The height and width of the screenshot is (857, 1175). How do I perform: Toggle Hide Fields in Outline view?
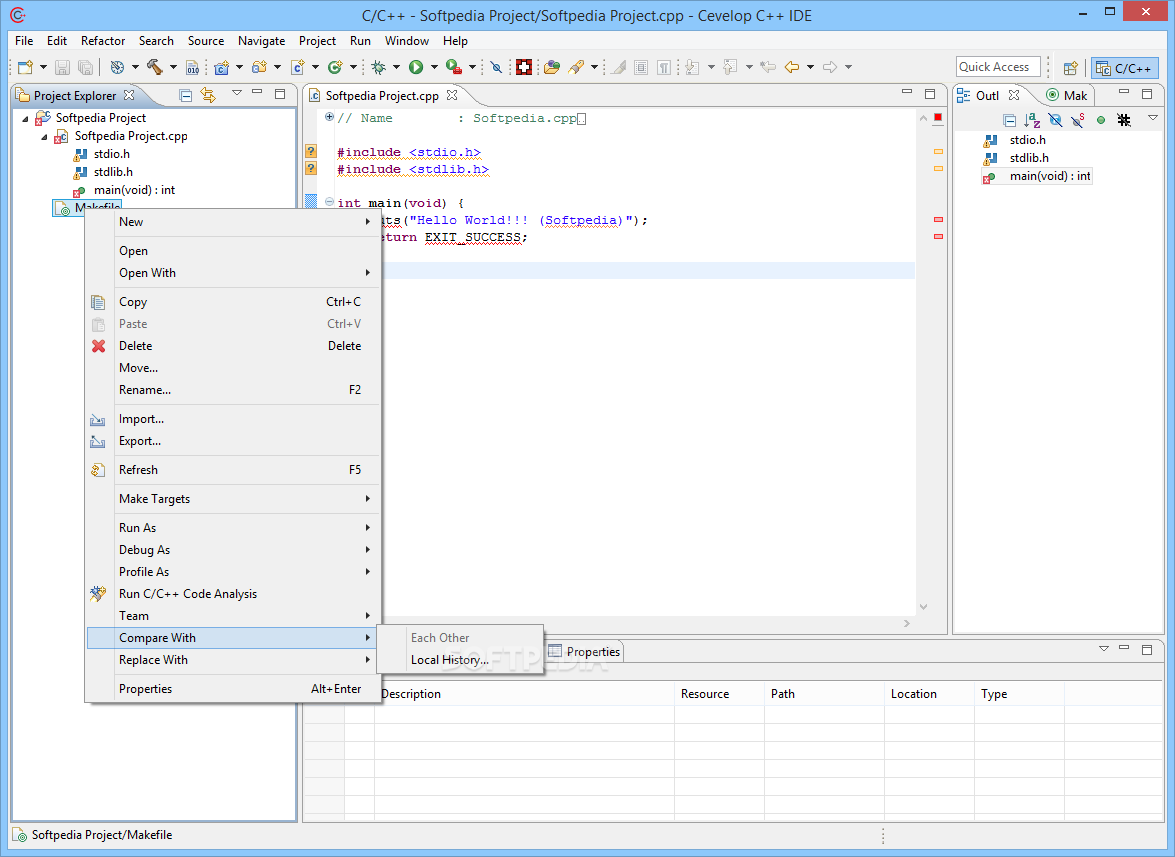point(1056,120)
